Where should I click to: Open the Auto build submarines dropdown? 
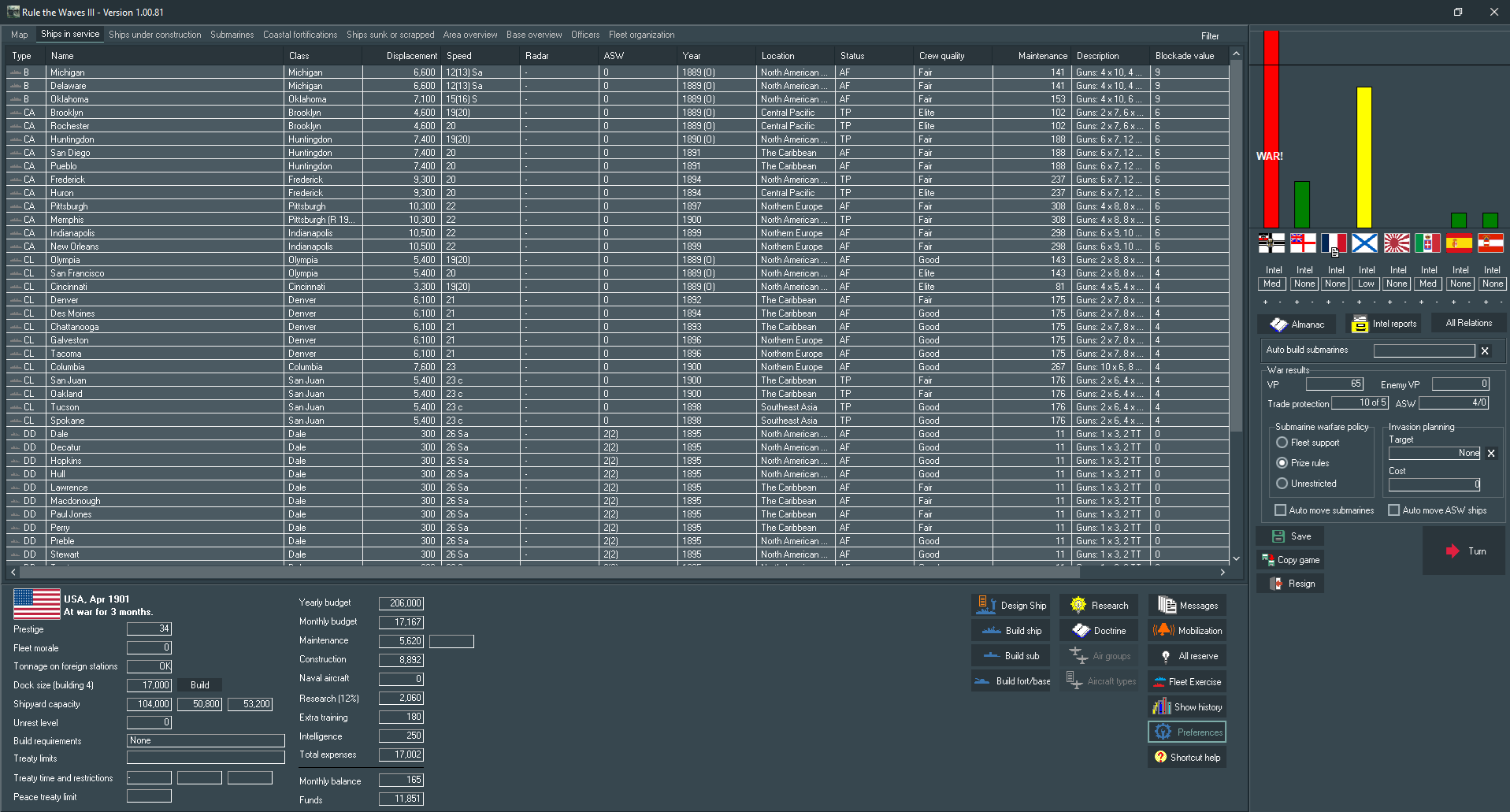pos(1424,350)
